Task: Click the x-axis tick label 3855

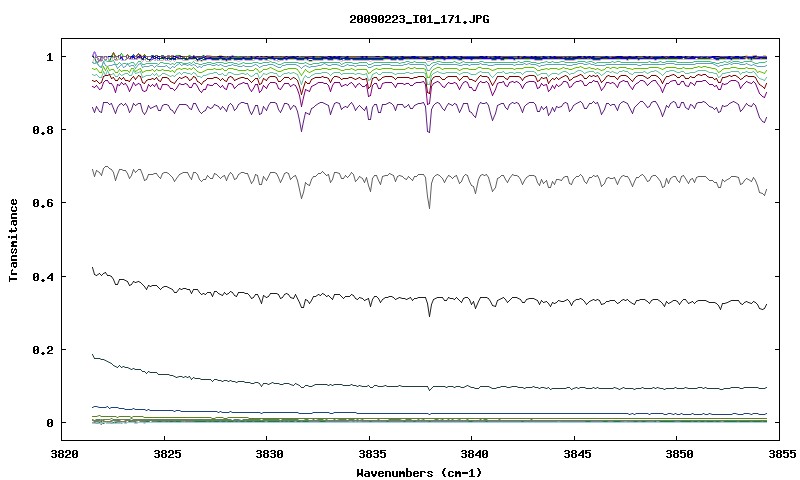Action: coord(782,454)
